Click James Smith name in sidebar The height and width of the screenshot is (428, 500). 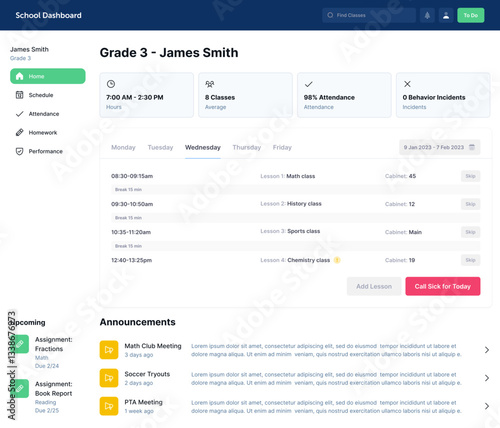pos(29,49)
